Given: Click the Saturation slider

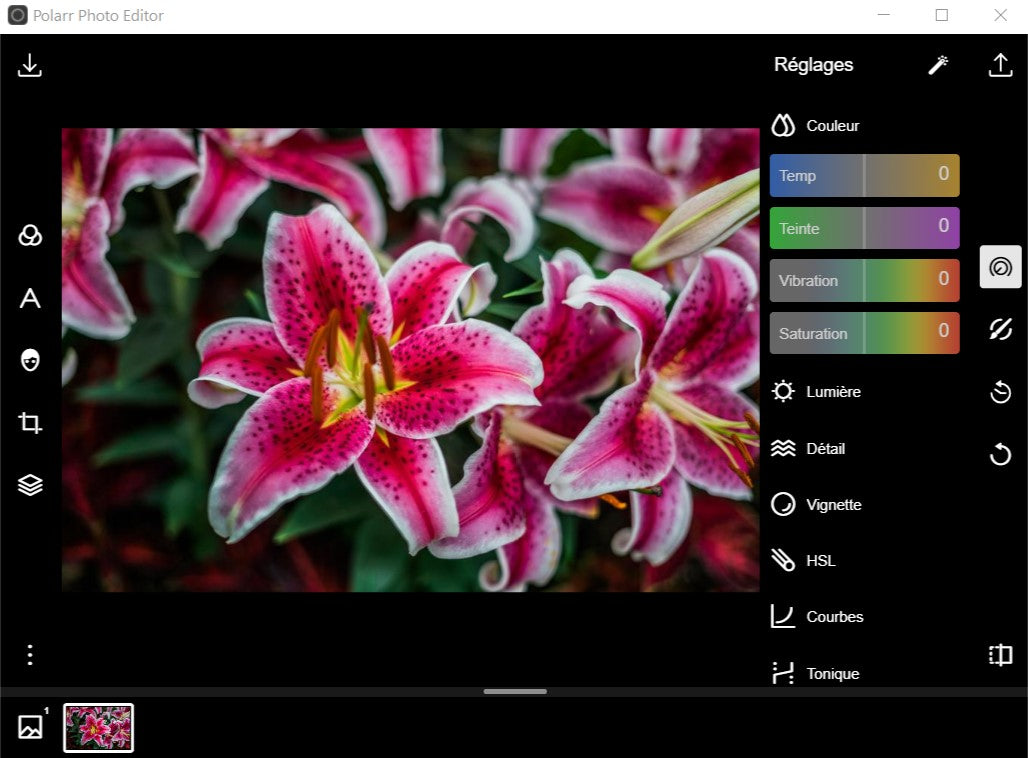Looking at the screenshot, I should point(864,333).
